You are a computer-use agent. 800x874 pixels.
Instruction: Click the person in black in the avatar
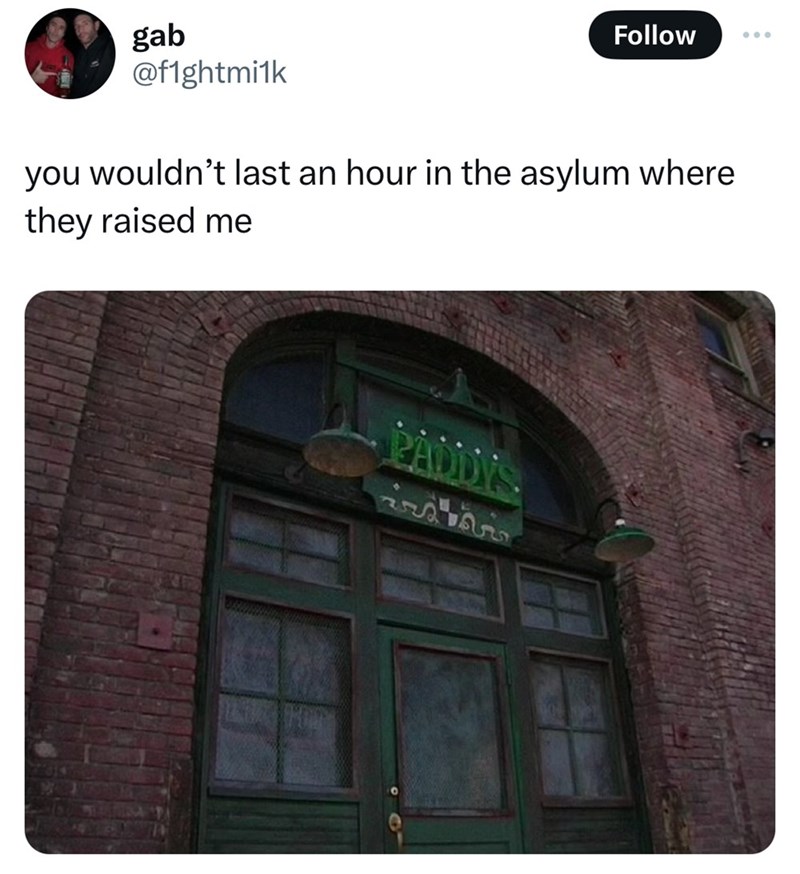(93, 56)
